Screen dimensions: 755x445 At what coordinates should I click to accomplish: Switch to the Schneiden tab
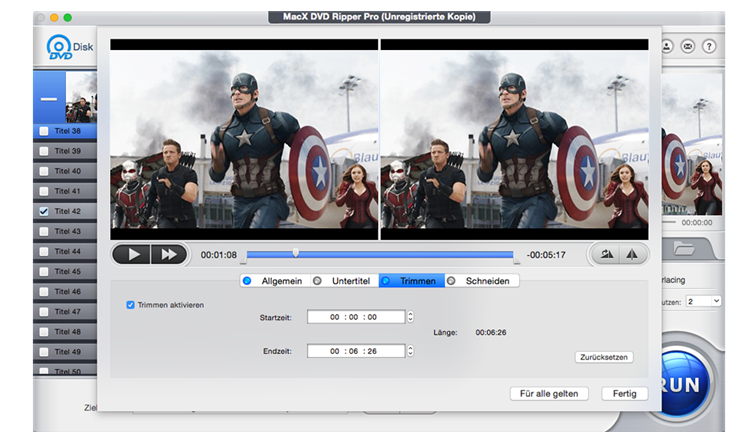click(x=482, y=281)
